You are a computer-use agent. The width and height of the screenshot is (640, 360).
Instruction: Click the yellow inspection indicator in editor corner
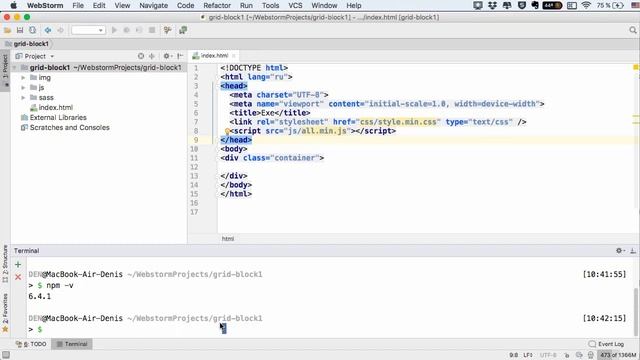coord(636,67)
